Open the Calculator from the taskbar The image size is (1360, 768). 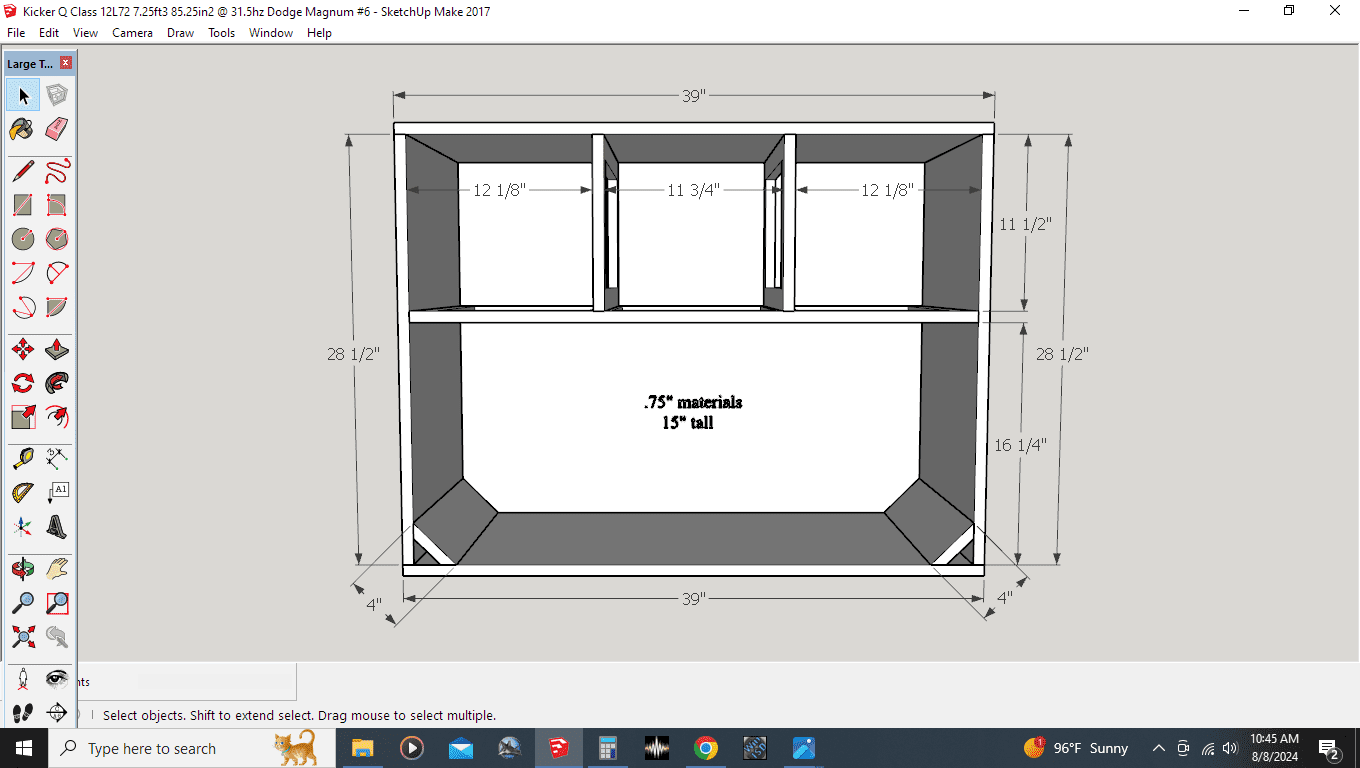(x=607, y=748)
